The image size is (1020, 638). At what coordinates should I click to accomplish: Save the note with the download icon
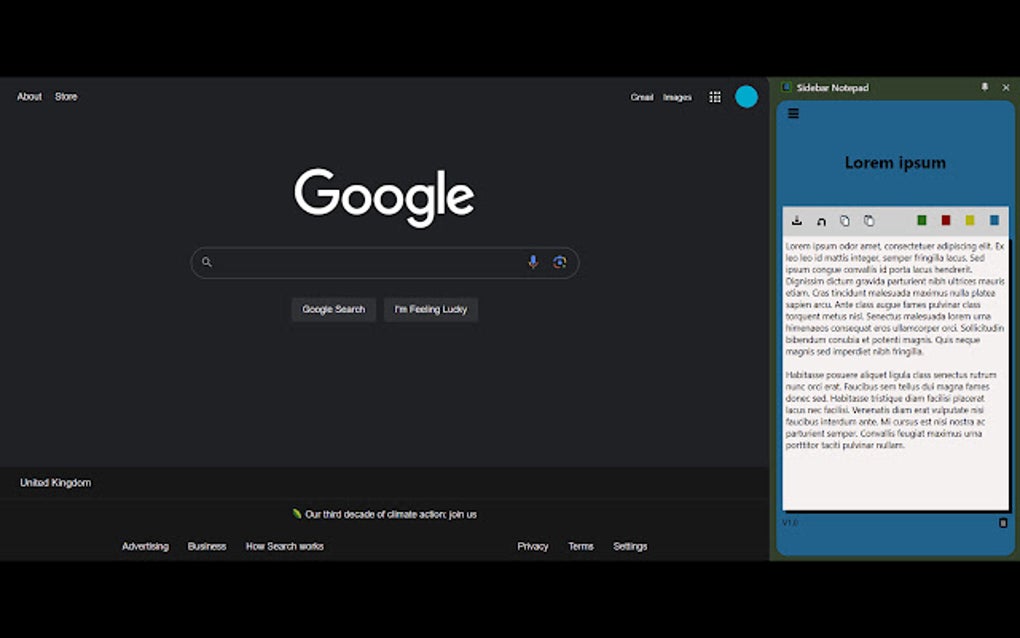tap(797, 220)
